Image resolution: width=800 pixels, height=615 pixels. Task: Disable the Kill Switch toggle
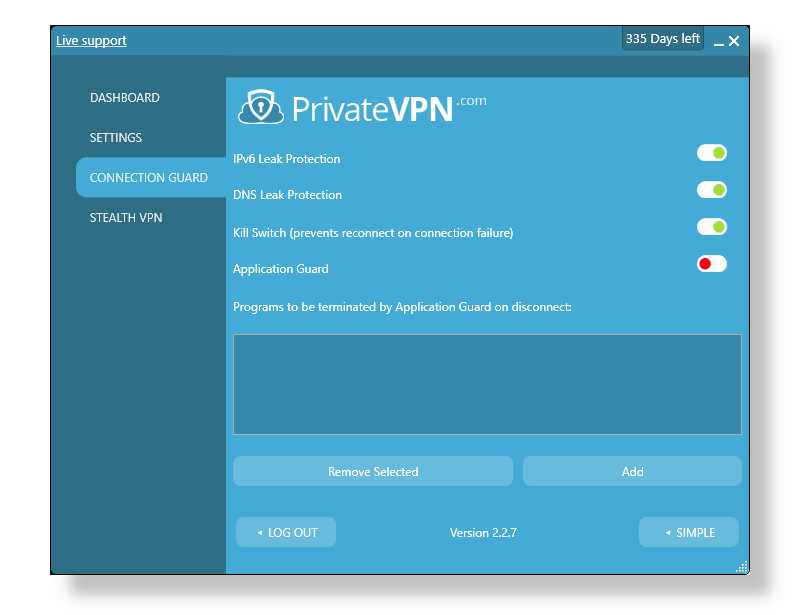[x=711, y=226]
